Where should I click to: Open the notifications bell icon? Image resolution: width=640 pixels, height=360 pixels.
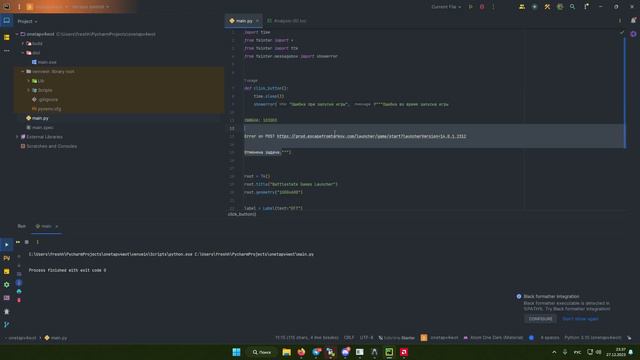pos(633,20)
